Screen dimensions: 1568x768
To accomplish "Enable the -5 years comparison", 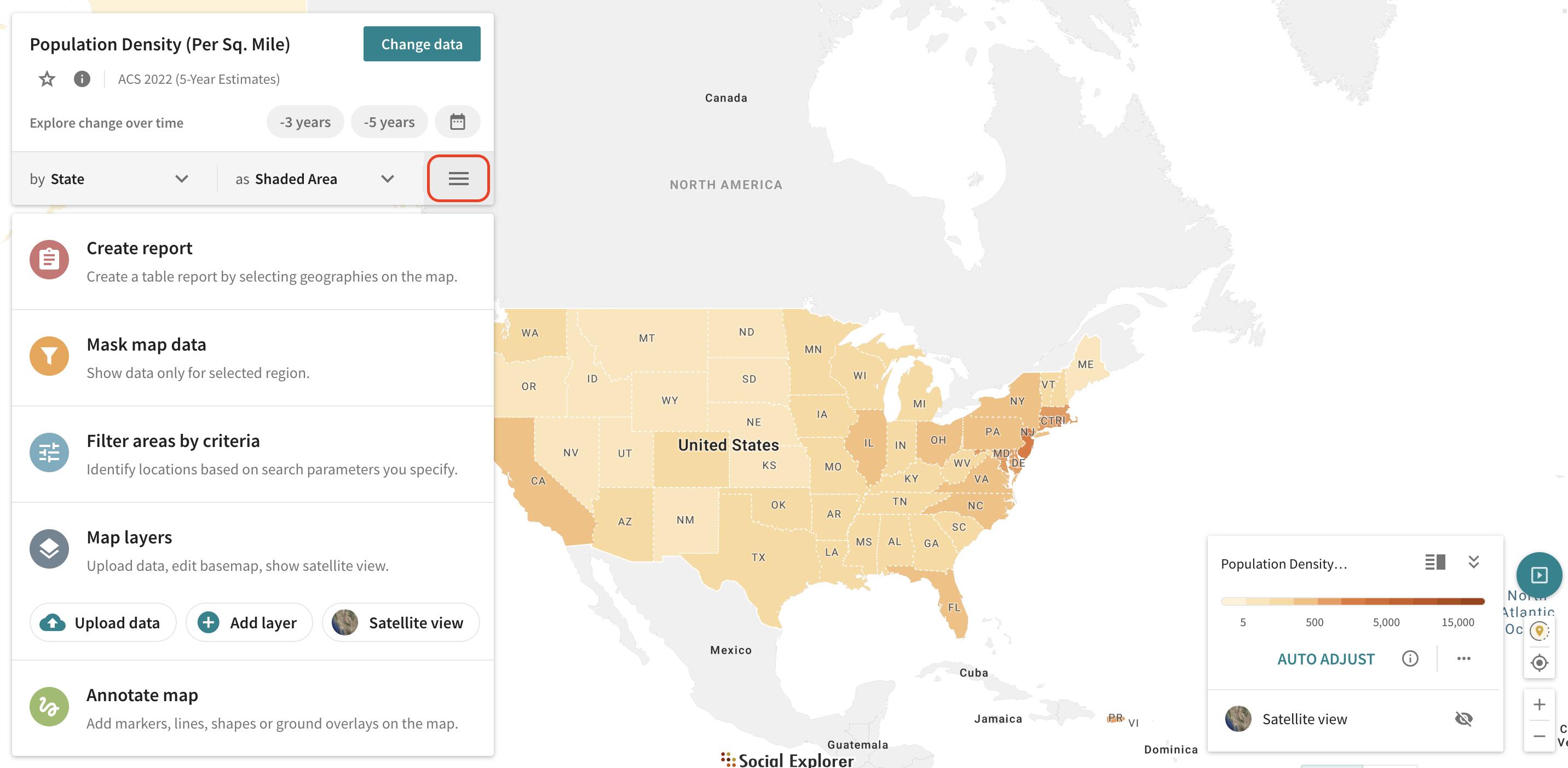I will click(389, 122).
